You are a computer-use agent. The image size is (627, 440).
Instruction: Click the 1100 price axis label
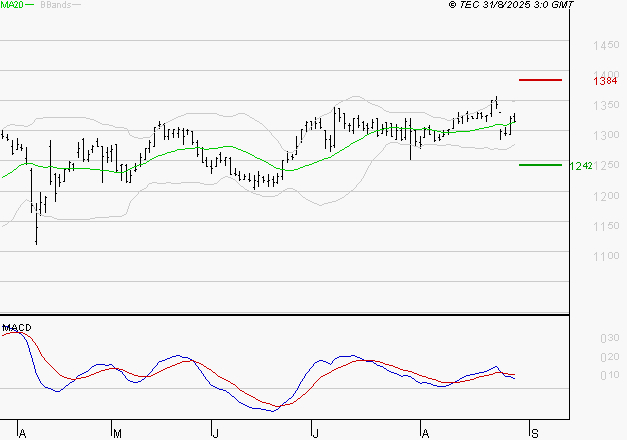pos(606,256)
